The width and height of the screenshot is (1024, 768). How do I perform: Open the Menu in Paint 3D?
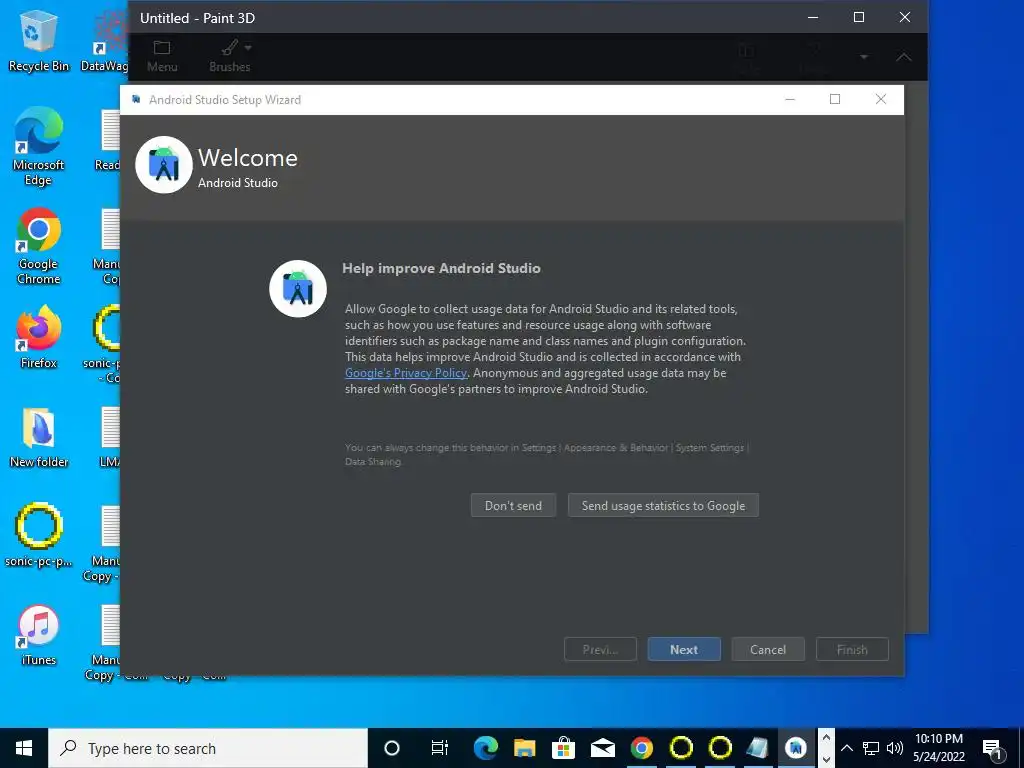pyautogui.click(x=162, y=56)
